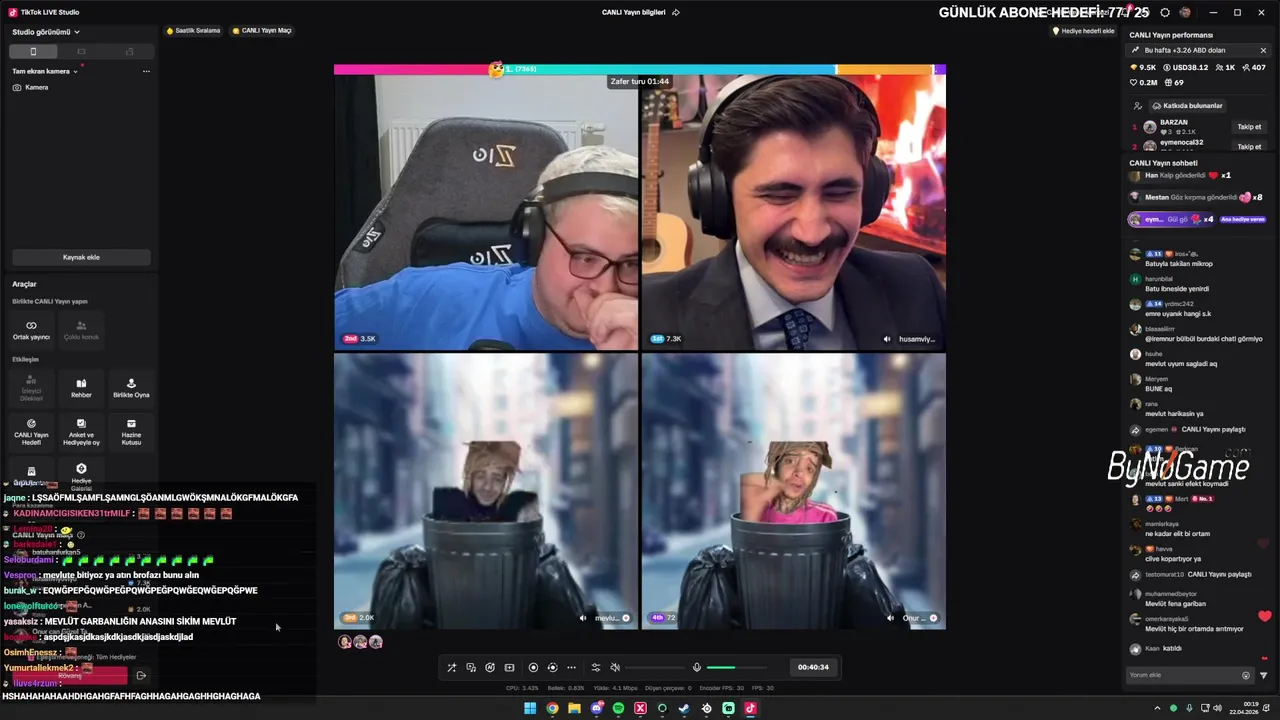Screen dimensions: 1280x720
Task: Select the landscape layout tab
Action: (81, 51)
